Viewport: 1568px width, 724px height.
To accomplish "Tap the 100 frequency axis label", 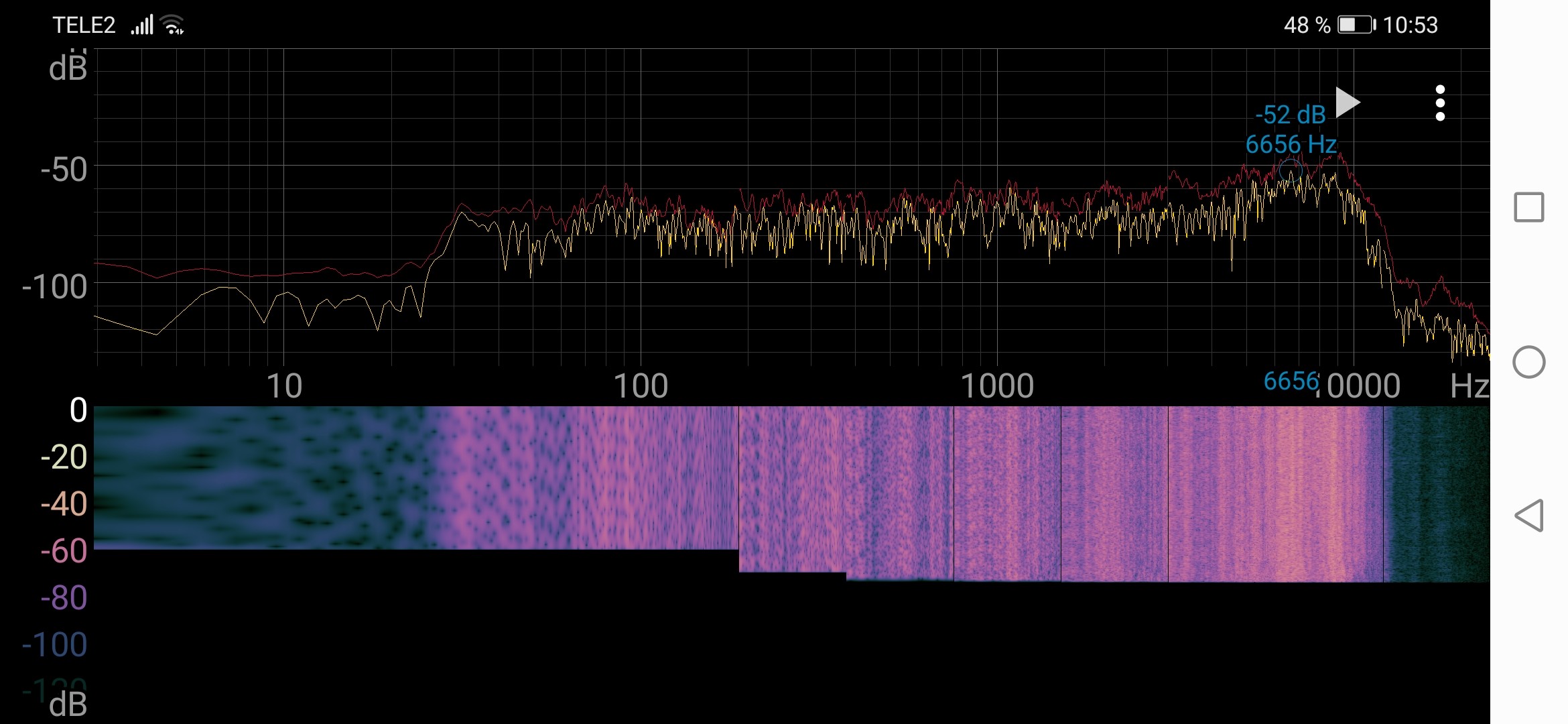I will [641, 386].
